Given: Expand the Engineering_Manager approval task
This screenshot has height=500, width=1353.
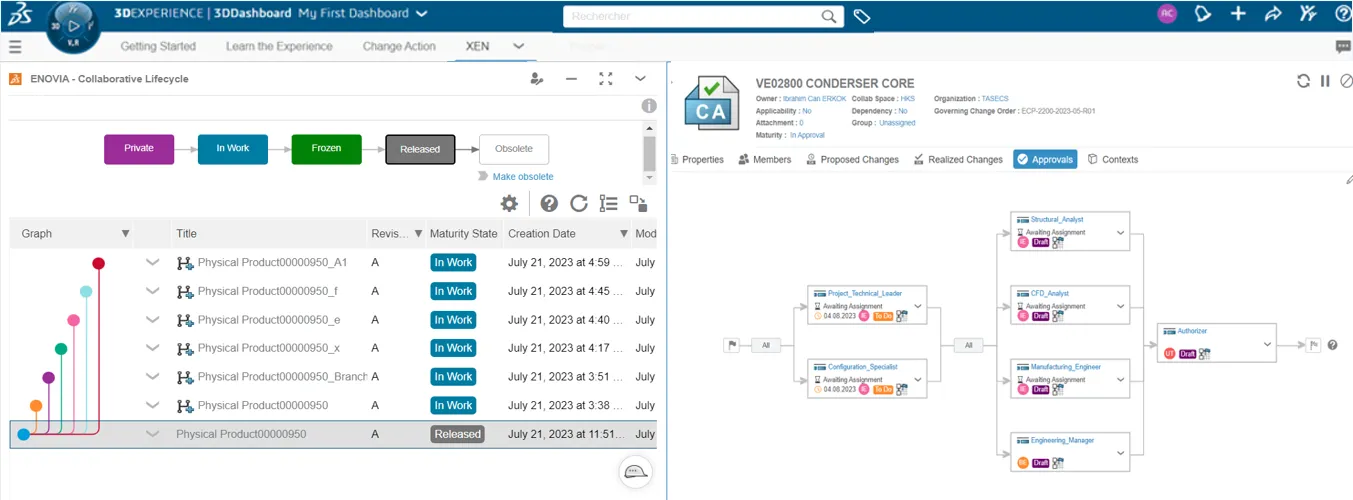Looking at the screenshot, I should pyautogui.click(x=1120, y=454).
